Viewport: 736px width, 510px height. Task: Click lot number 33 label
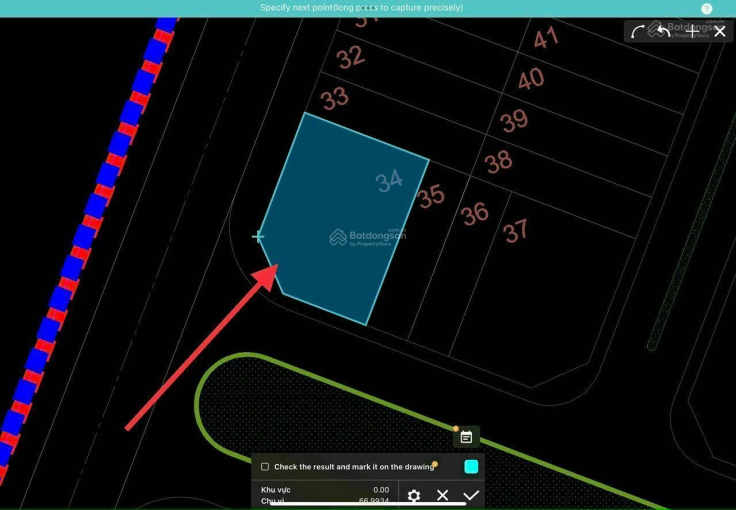point(335,98)
